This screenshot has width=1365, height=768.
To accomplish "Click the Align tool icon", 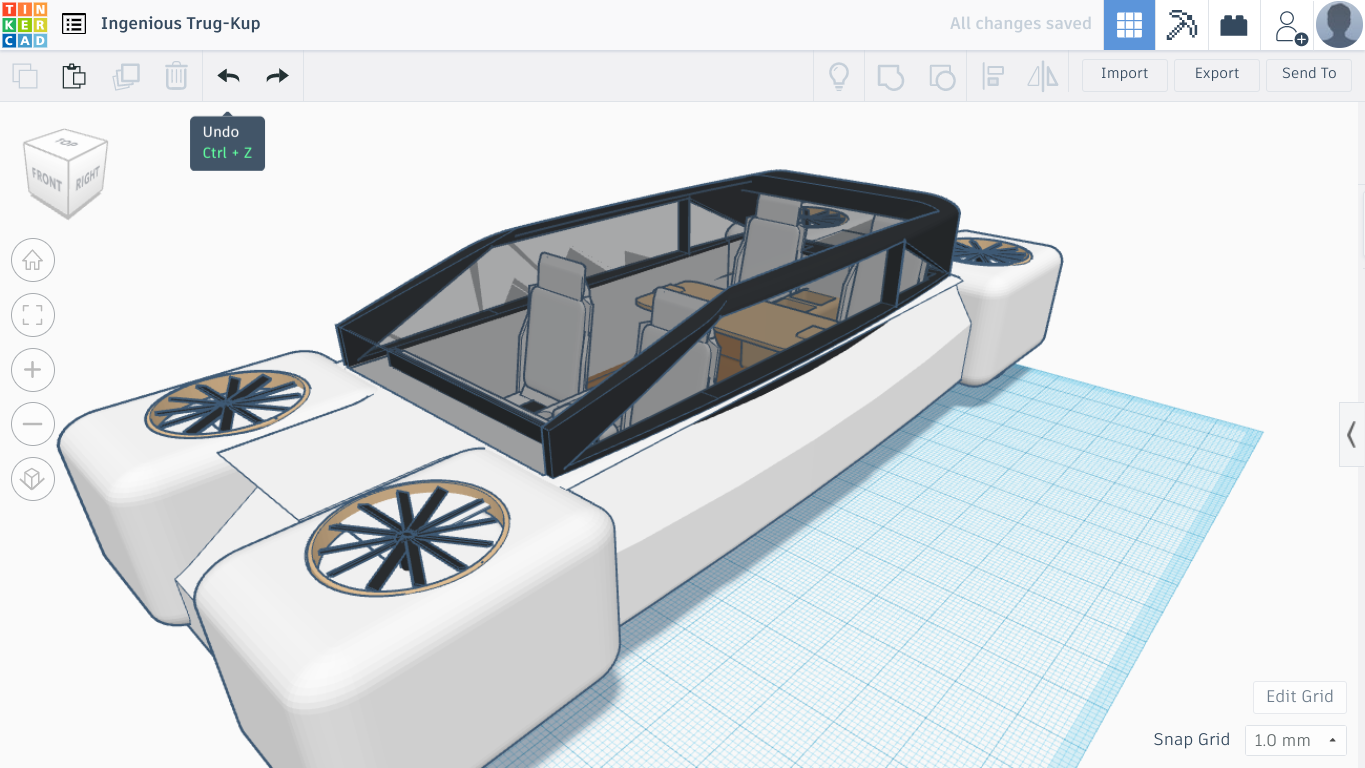I will pyautogui.click(x=993, y=76).
